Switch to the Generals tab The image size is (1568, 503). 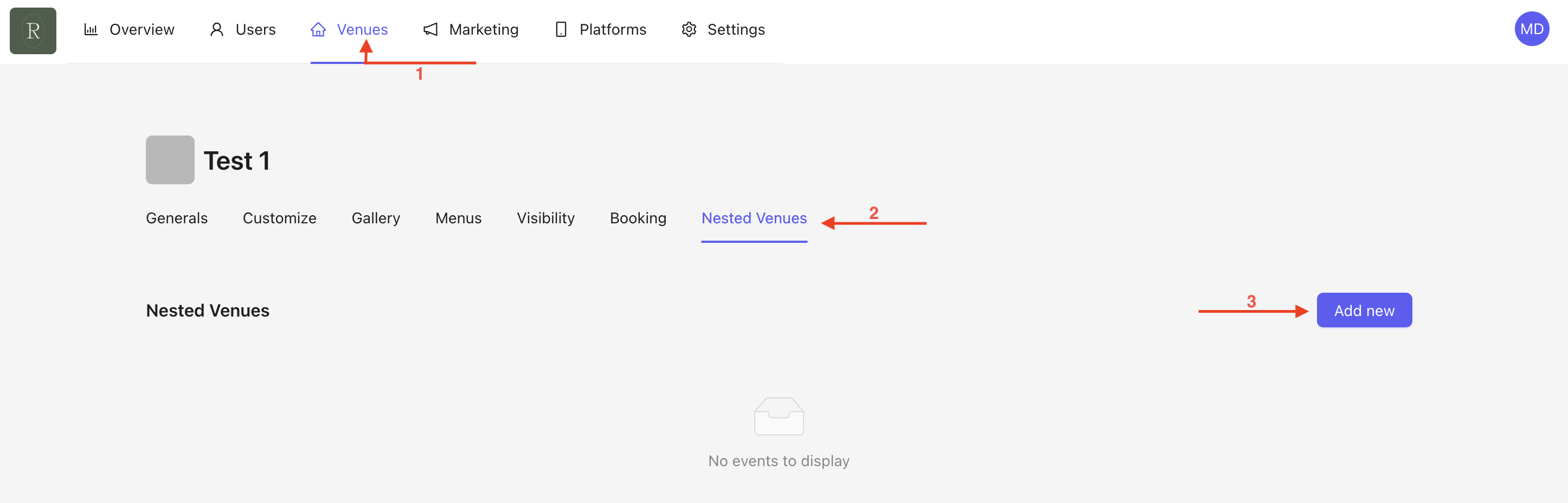177,218
